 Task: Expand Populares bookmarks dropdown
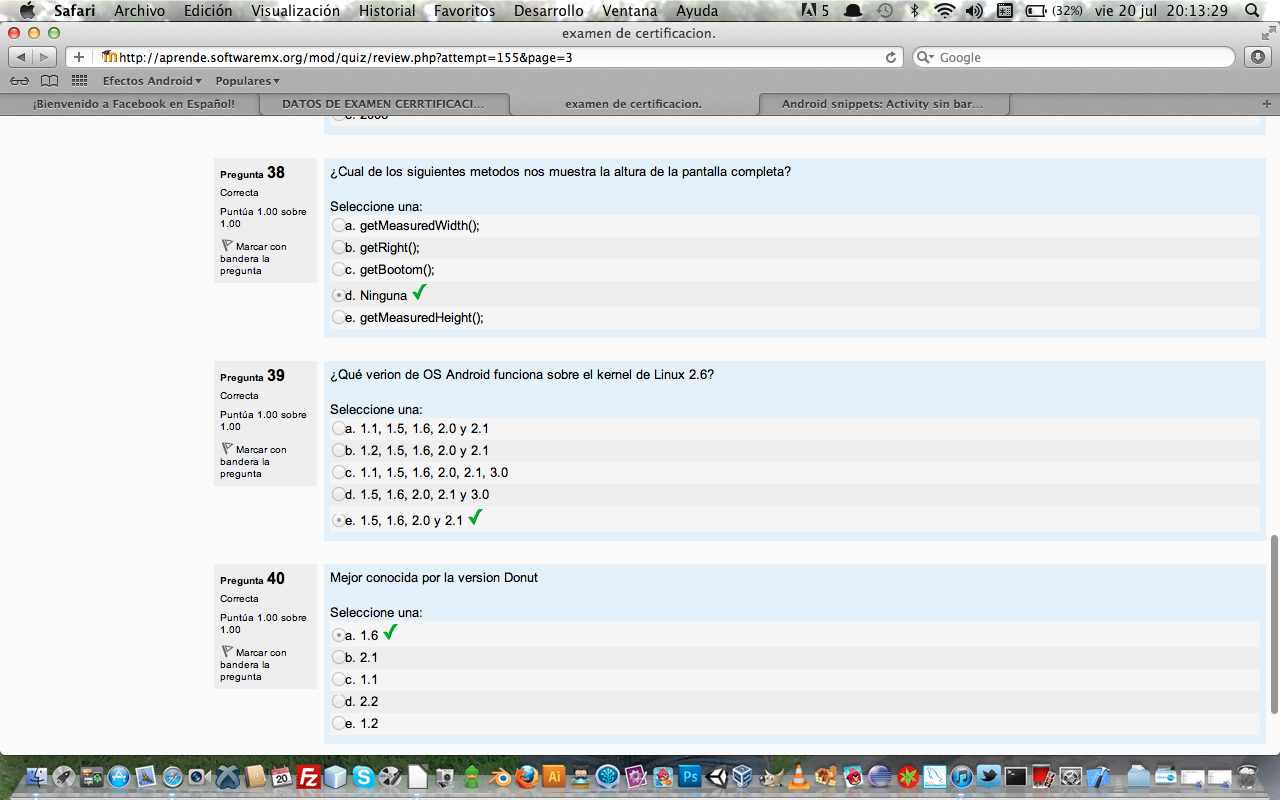pos(247,81)
